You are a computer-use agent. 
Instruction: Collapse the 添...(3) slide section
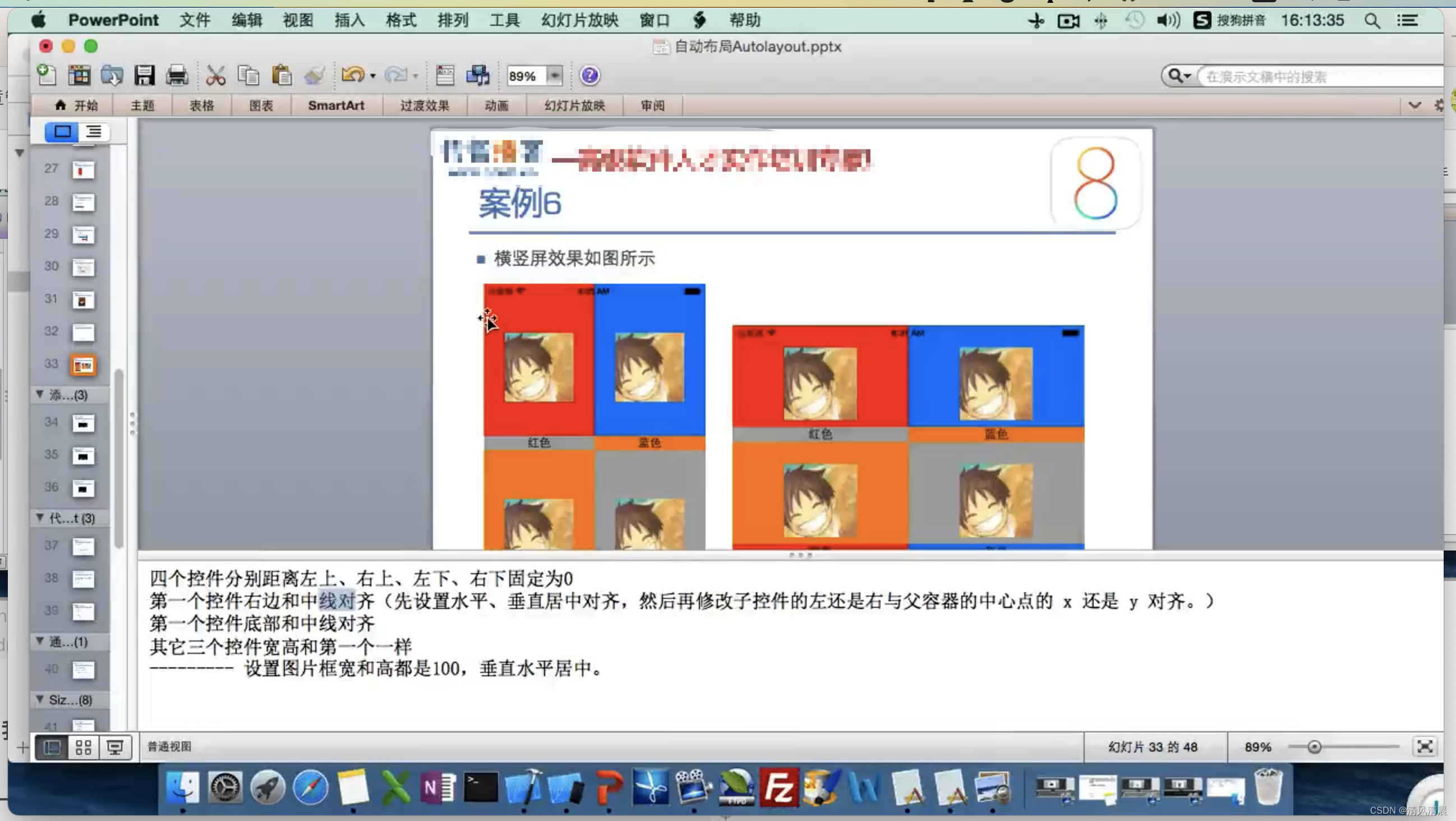(40, 394)
